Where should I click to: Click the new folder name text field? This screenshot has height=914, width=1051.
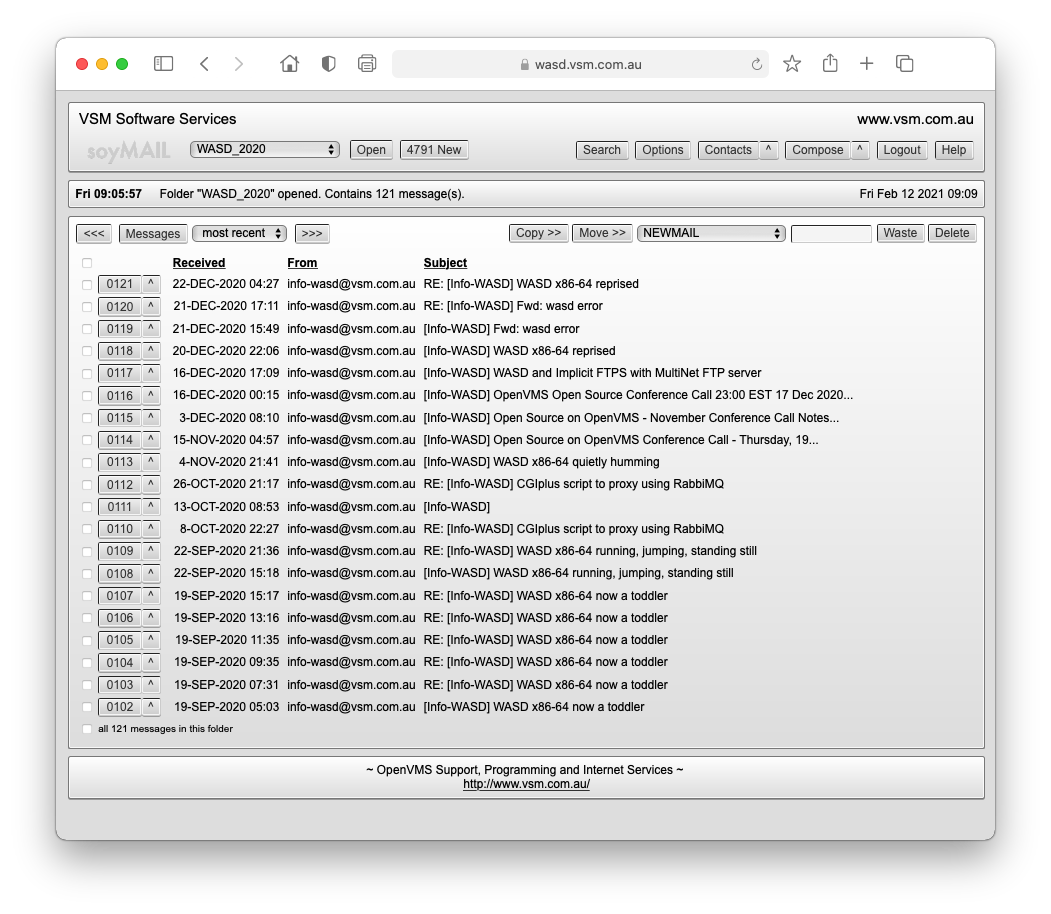(831, 233)
